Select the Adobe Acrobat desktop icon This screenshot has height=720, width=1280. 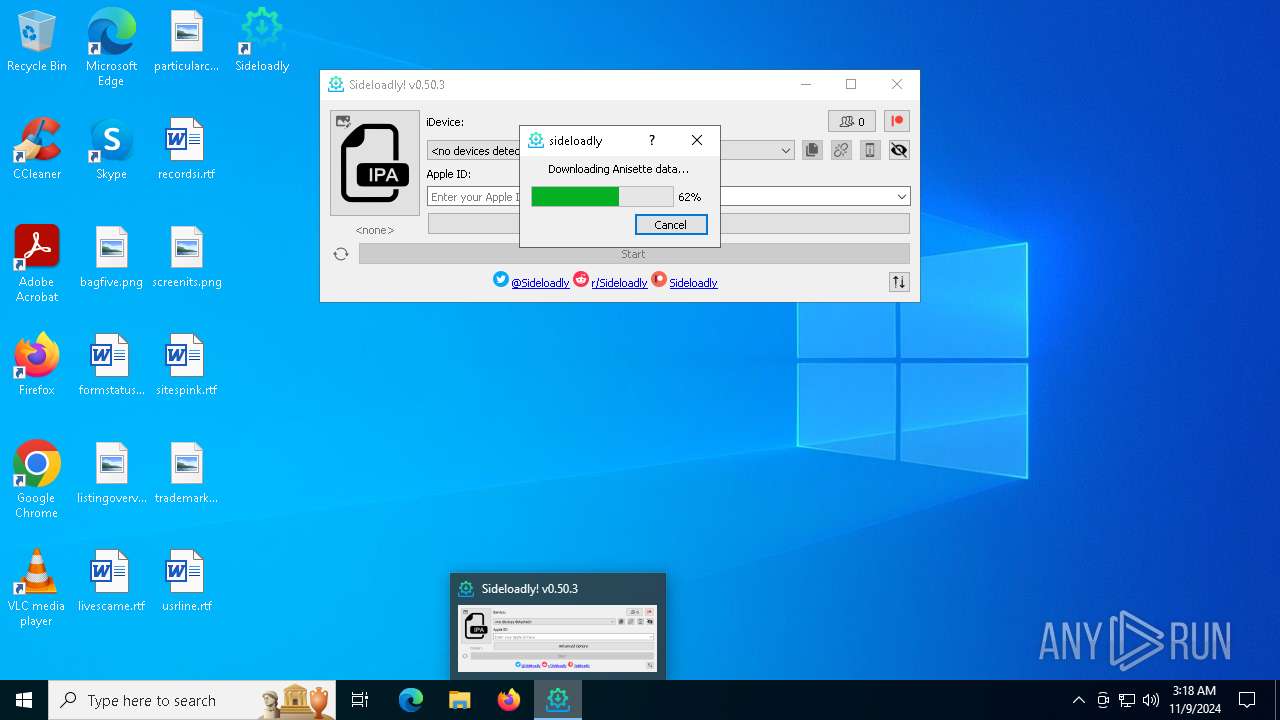pyautogui.click(x=37, y=263)
